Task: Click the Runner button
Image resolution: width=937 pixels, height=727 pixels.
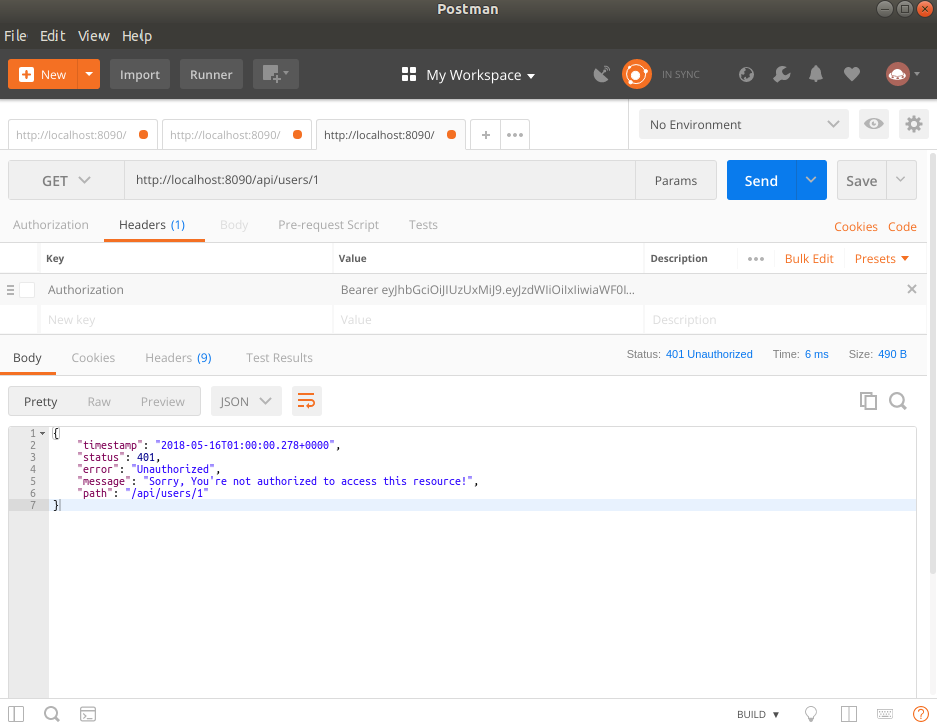Action: 211,74
